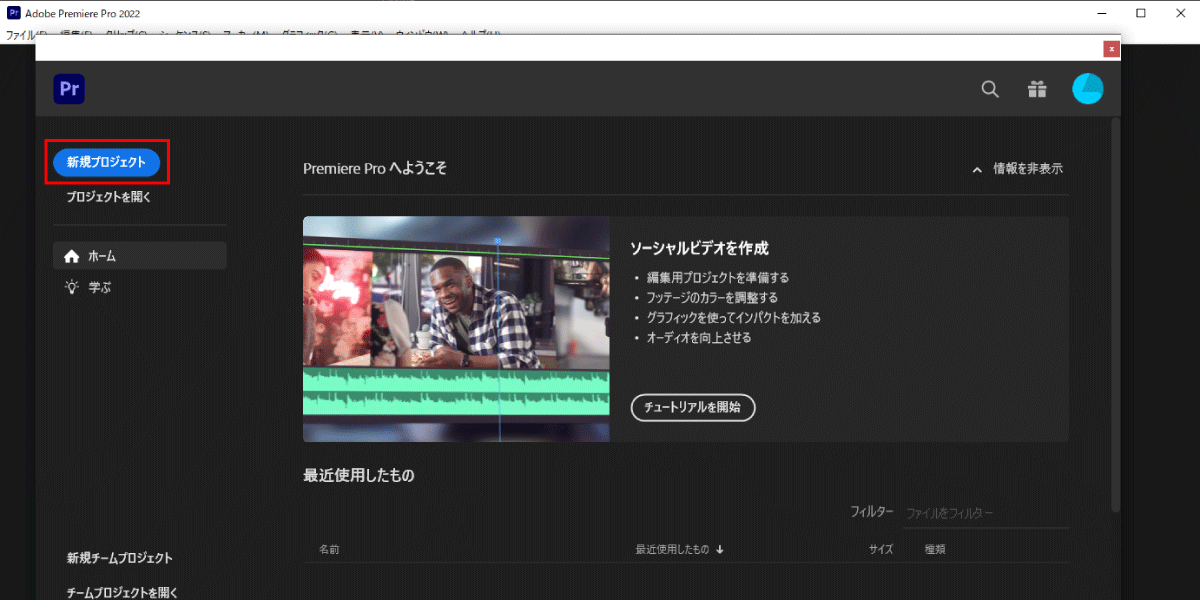Collapse welcome section via 情報を非表示
This screenshot has width=1200, height=600.
click(1017, 169)
